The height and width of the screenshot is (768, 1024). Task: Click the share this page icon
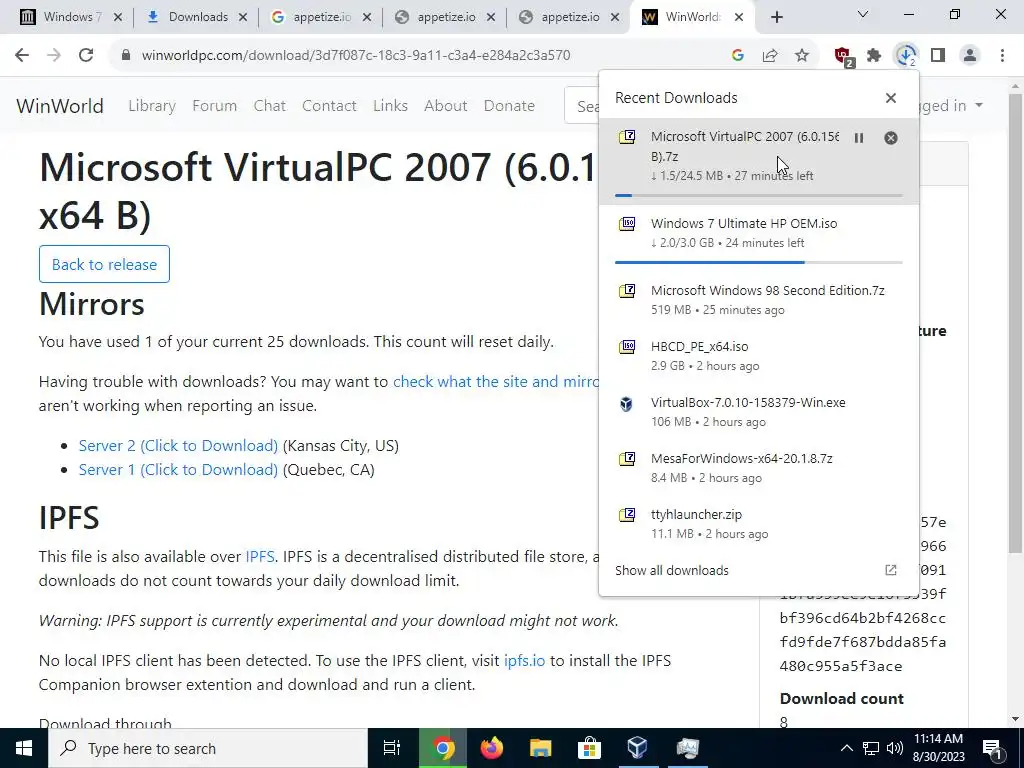[x=770, y=56]
